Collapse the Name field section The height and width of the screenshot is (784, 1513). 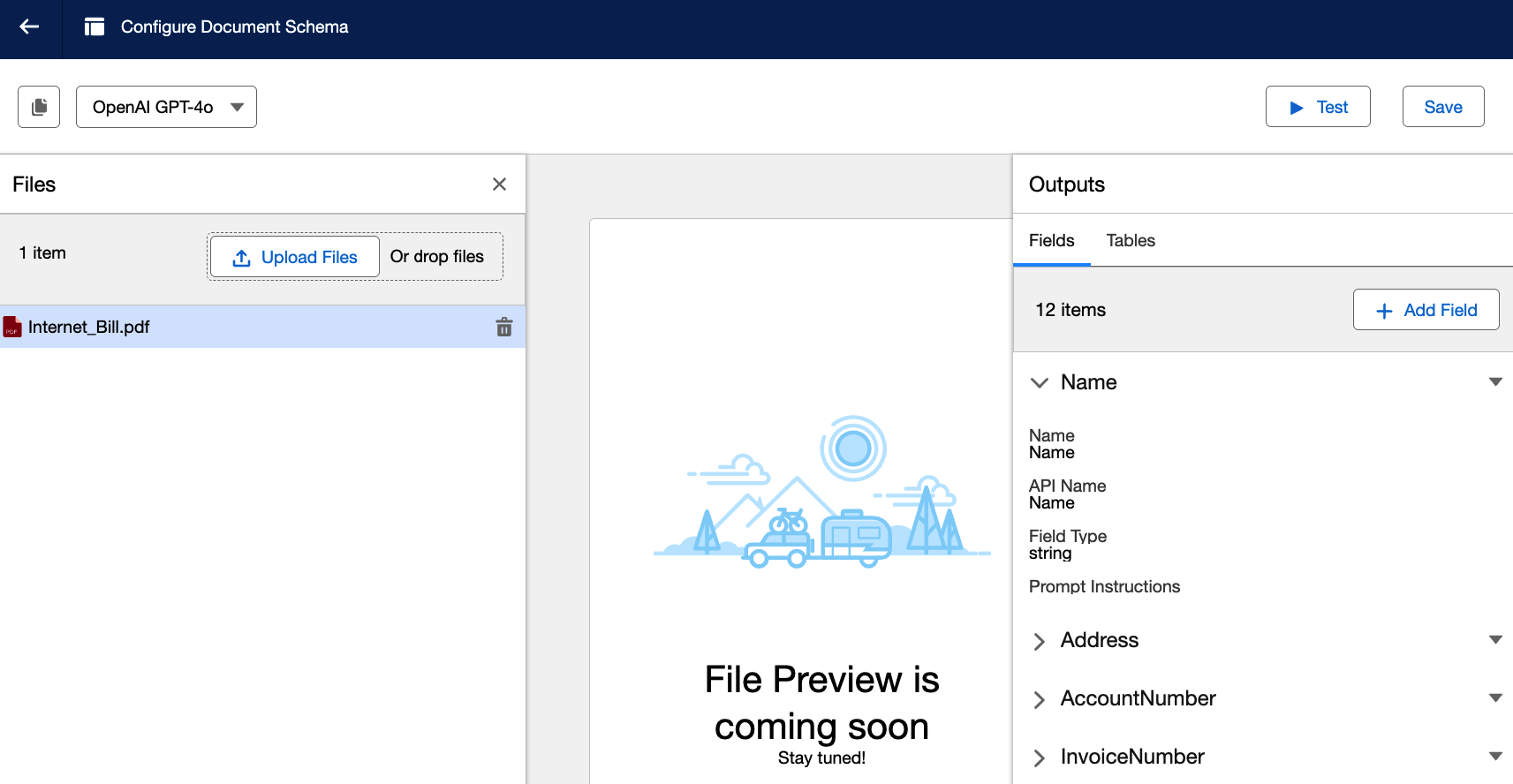(1040, 382)
